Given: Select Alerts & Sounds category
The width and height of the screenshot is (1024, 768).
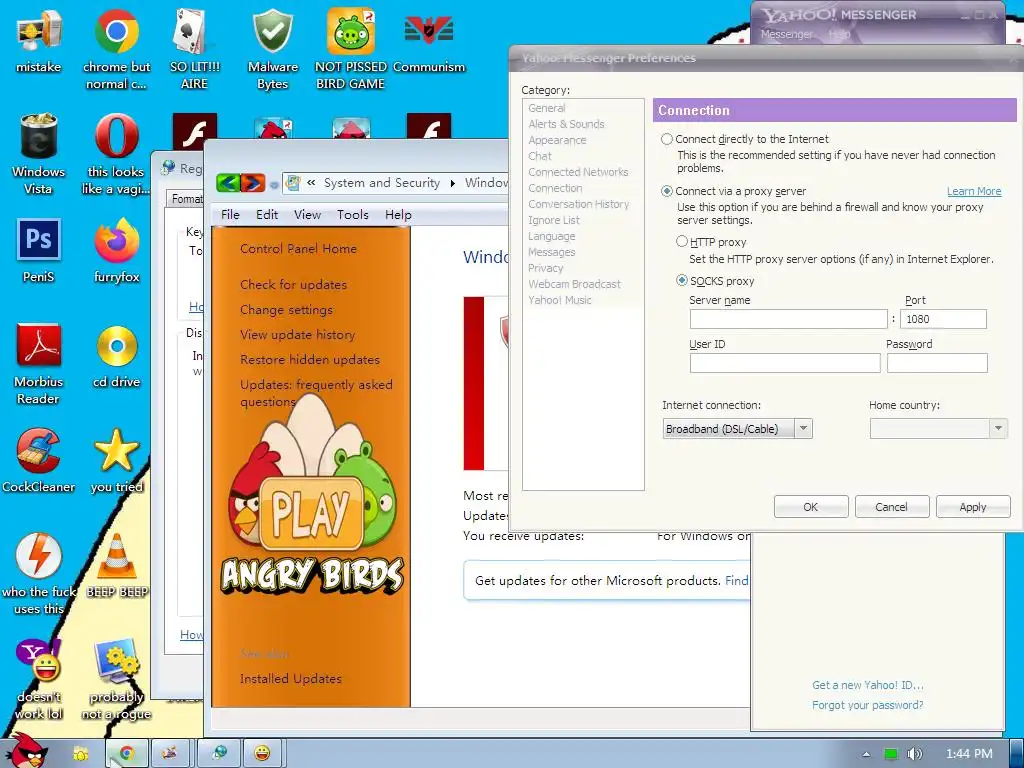Looking at the screenshot, I should pyautogui.click(x=566, y=124).
